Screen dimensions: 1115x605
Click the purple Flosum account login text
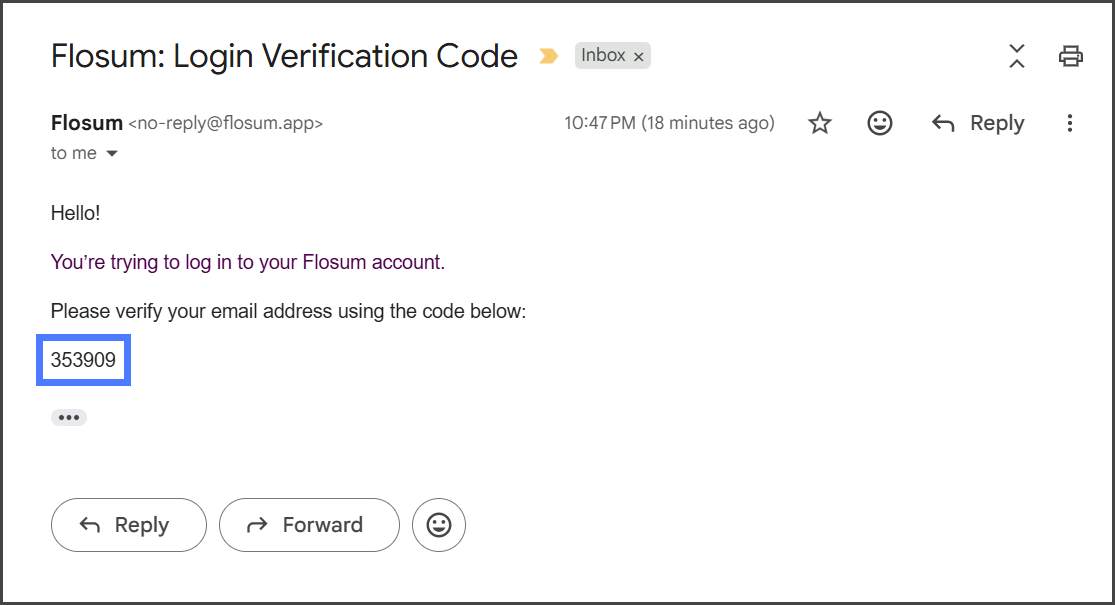[248, 262]
